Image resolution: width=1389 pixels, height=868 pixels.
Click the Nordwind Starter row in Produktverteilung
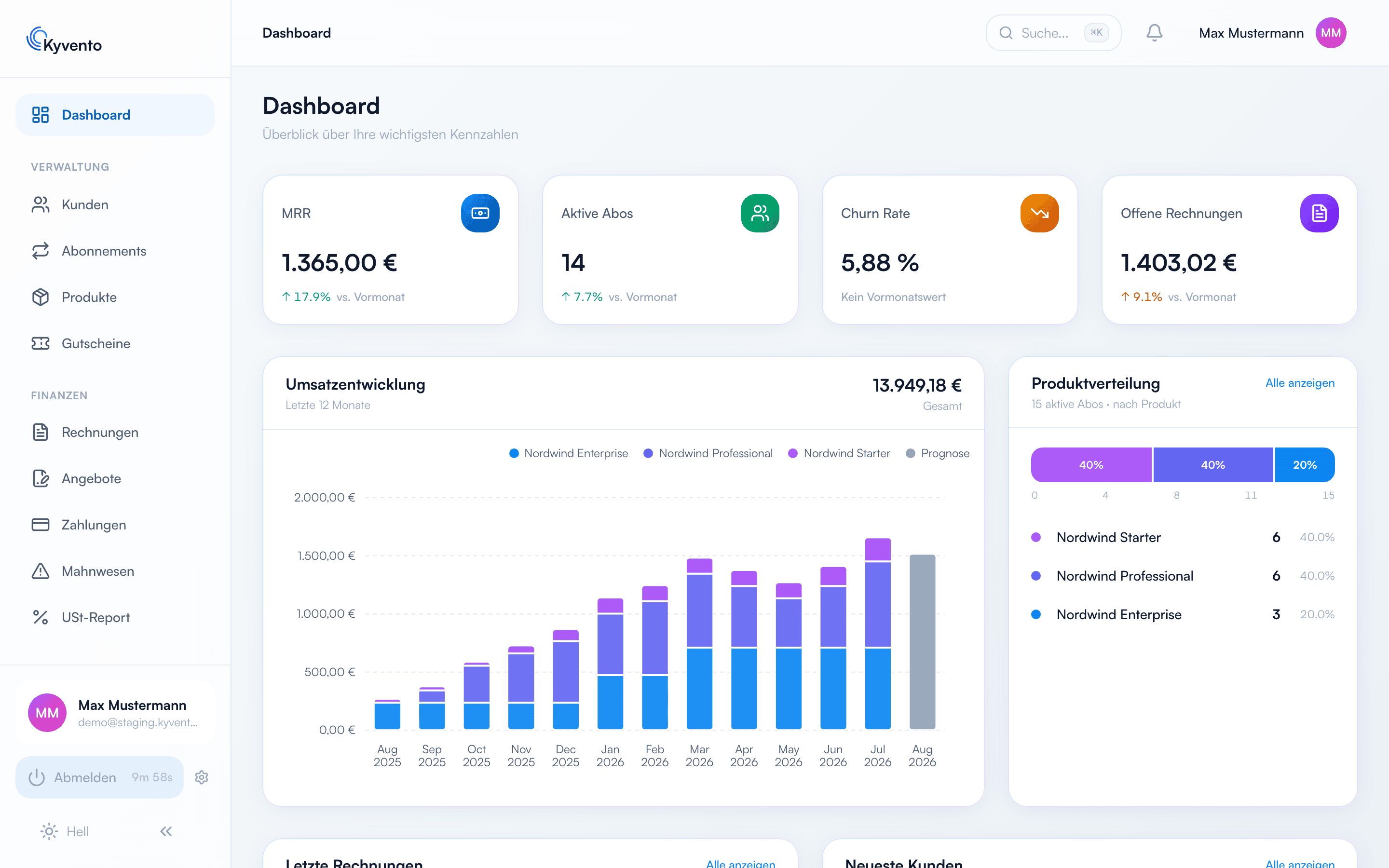(x=1183, y=537)
